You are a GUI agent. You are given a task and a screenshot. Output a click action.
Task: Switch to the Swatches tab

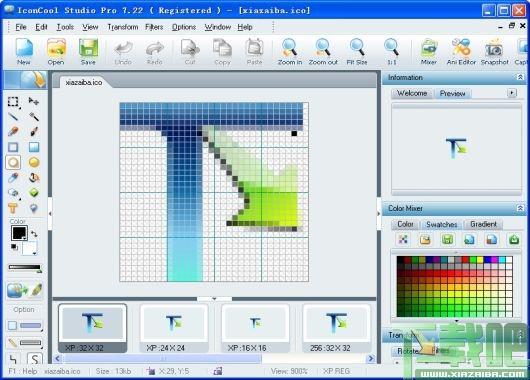pos(441,224)
